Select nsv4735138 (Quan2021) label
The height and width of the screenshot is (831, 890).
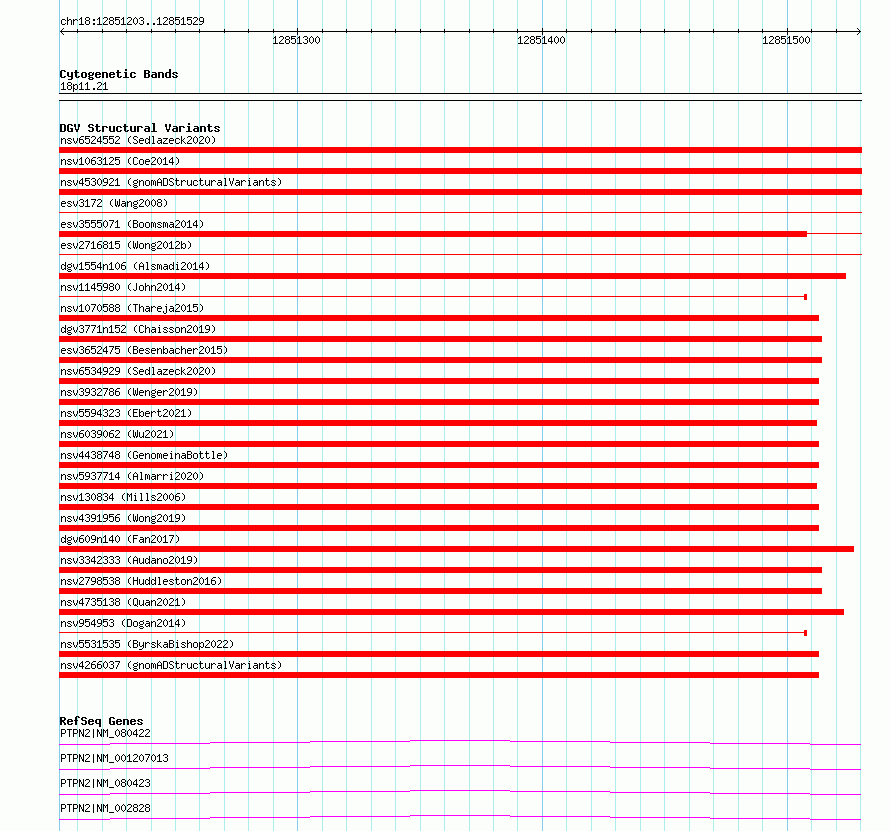(x=123, y=602)
